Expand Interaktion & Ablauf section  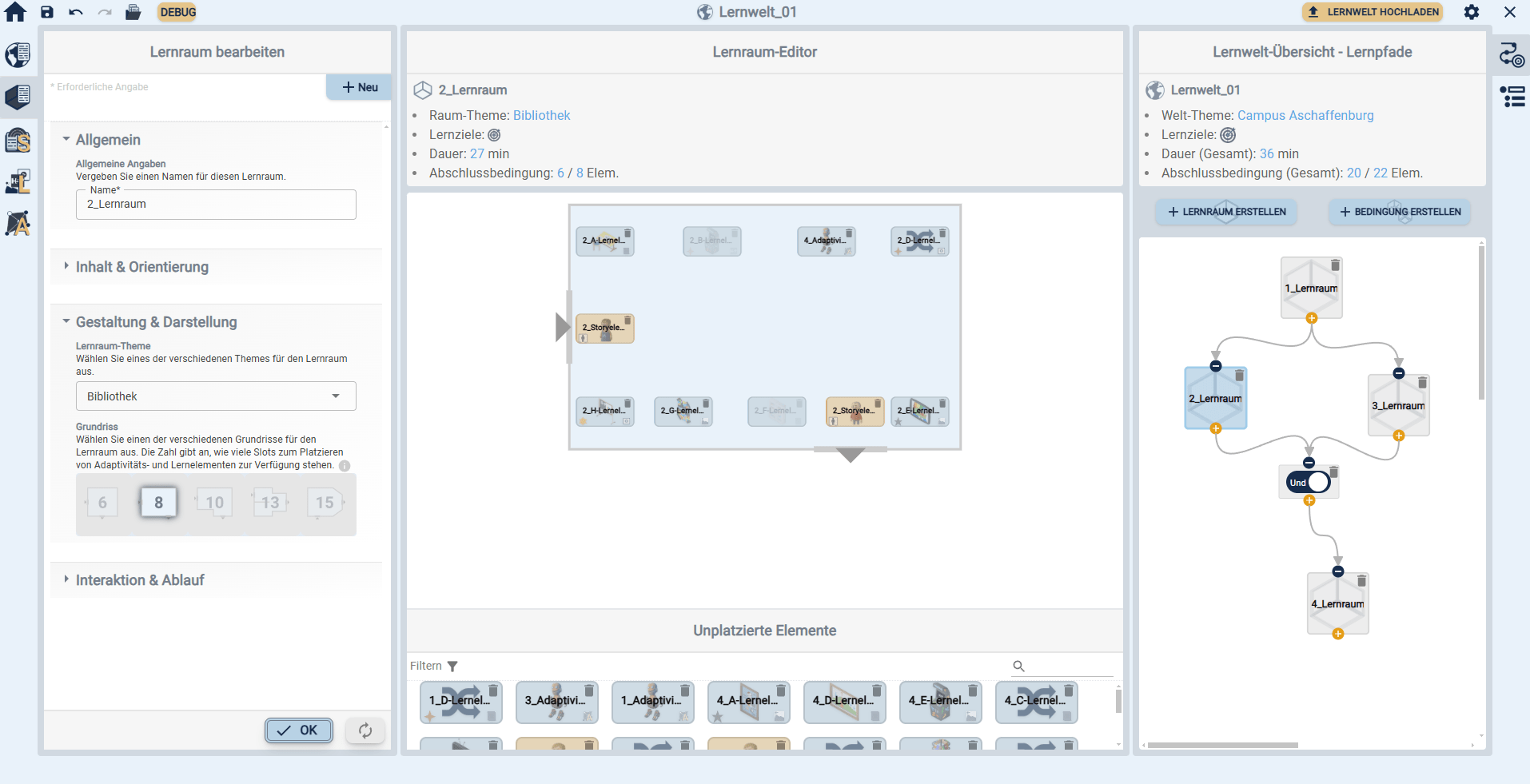[140, 580]
